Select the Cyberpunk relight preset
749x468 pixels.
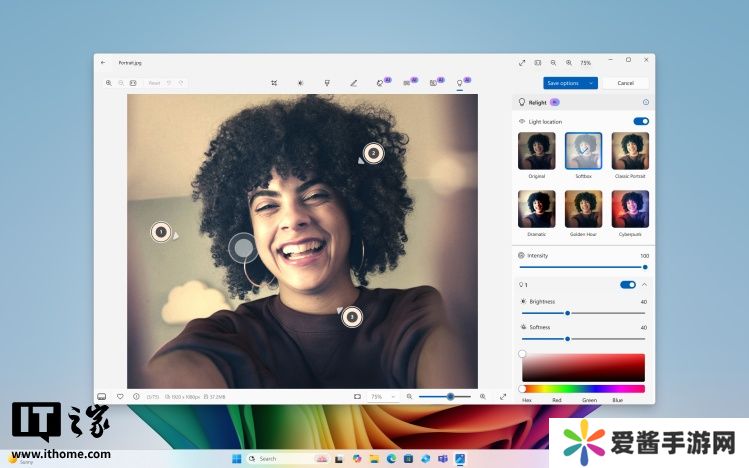630,209
